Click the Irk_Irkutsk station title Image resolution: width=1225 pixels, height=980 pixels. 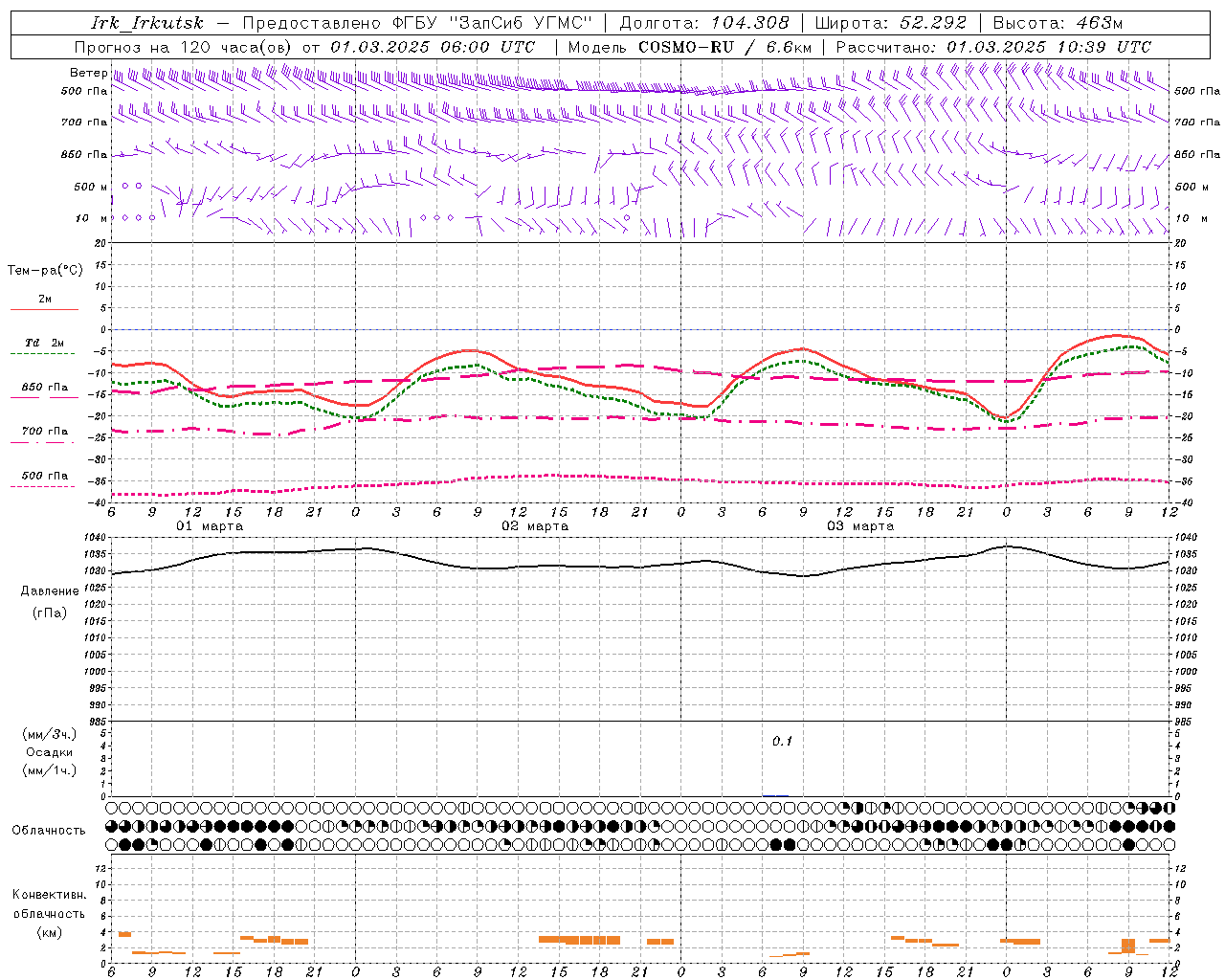tap(147, 23)
